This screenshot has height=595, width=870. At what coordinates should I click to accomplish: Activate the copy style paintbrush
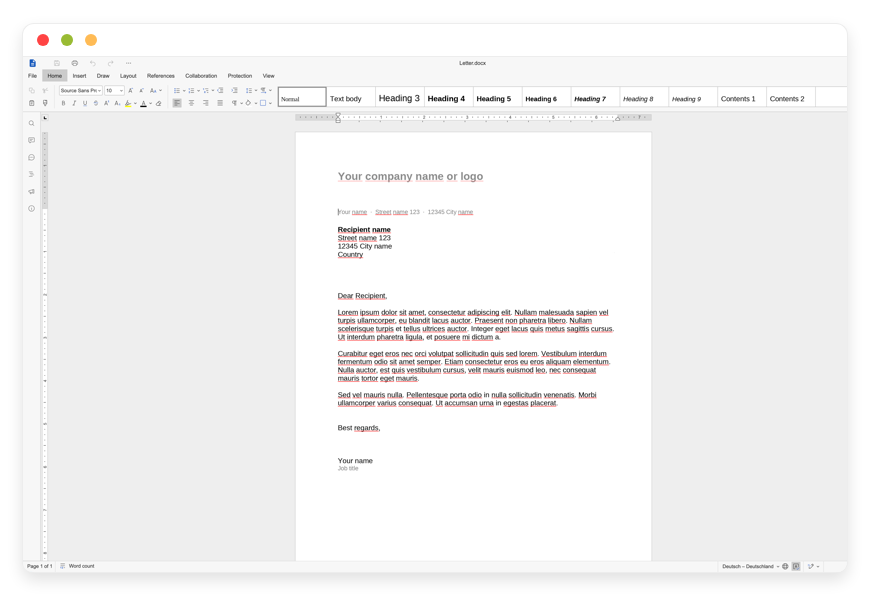[x=45, y=103]
